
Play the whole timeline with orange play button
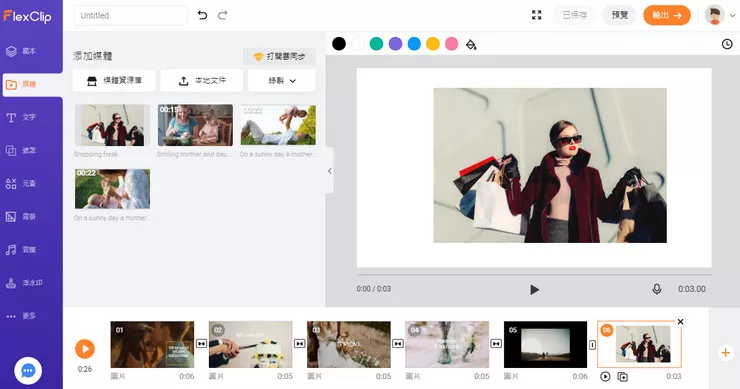(85, 349)
